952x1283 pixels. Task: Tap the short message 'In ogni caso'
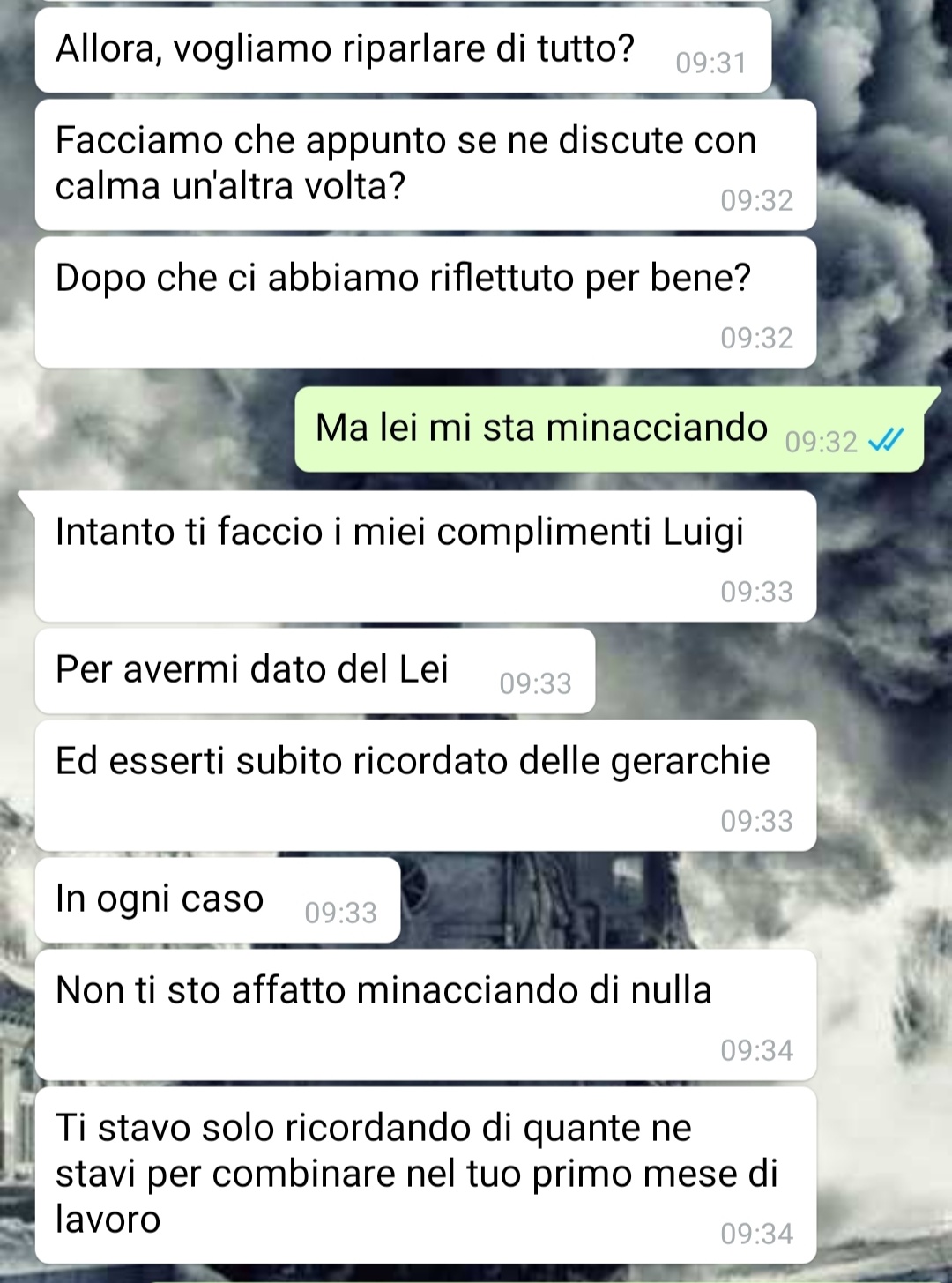pyautogui.click(x=217, y=899)
